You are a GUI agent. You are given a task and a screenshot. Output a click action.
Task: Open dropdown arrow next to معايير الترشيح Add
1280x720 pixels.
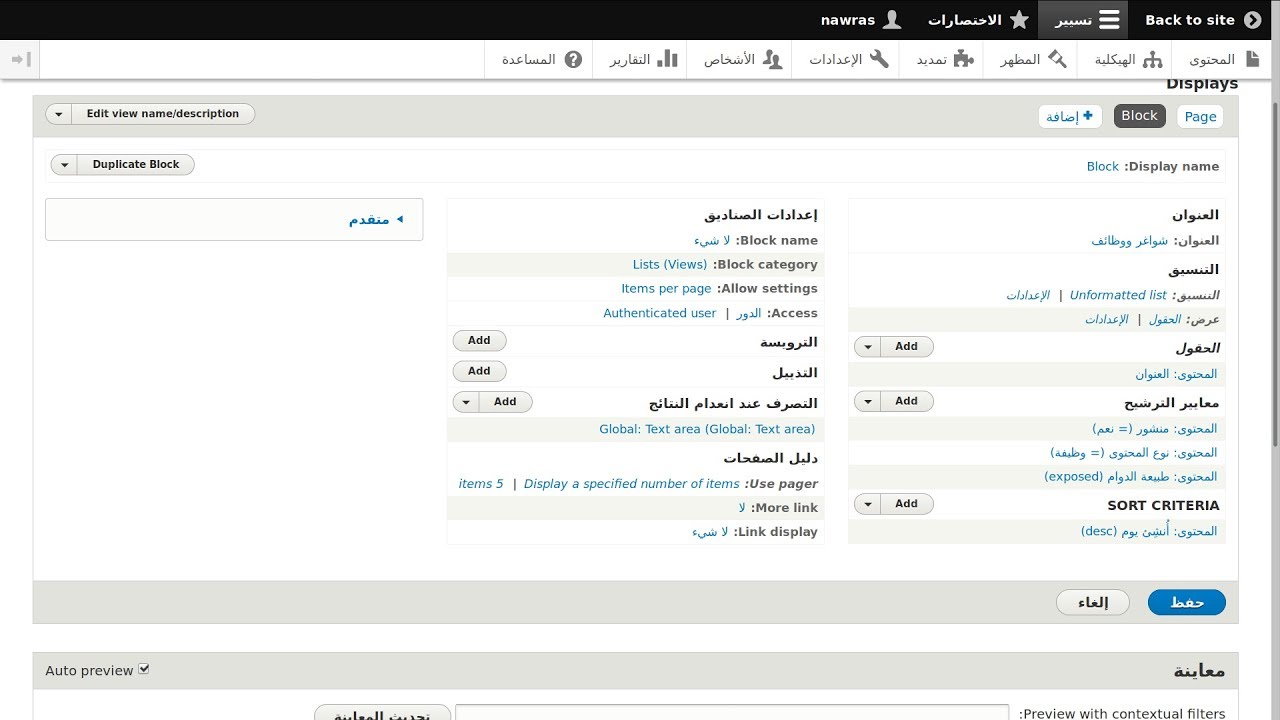click(x=868, y=402)
